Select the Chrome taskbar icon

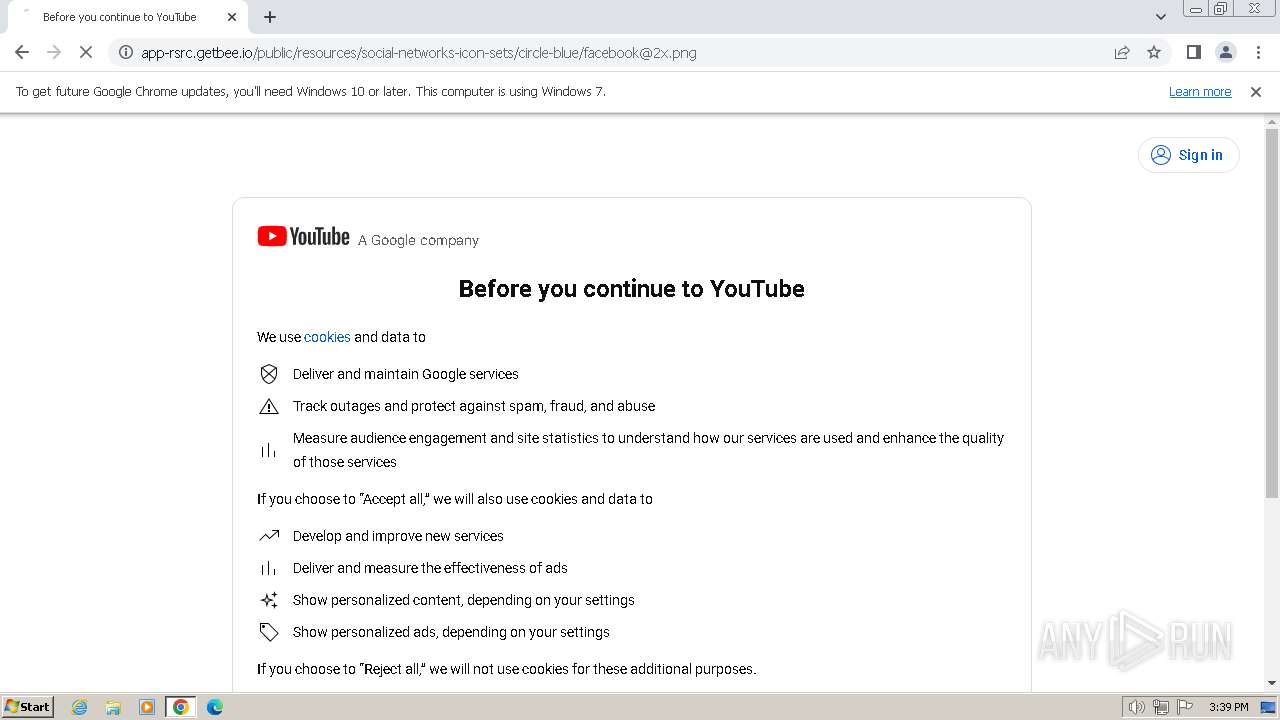pyautogui.click(x=181, y=707)
